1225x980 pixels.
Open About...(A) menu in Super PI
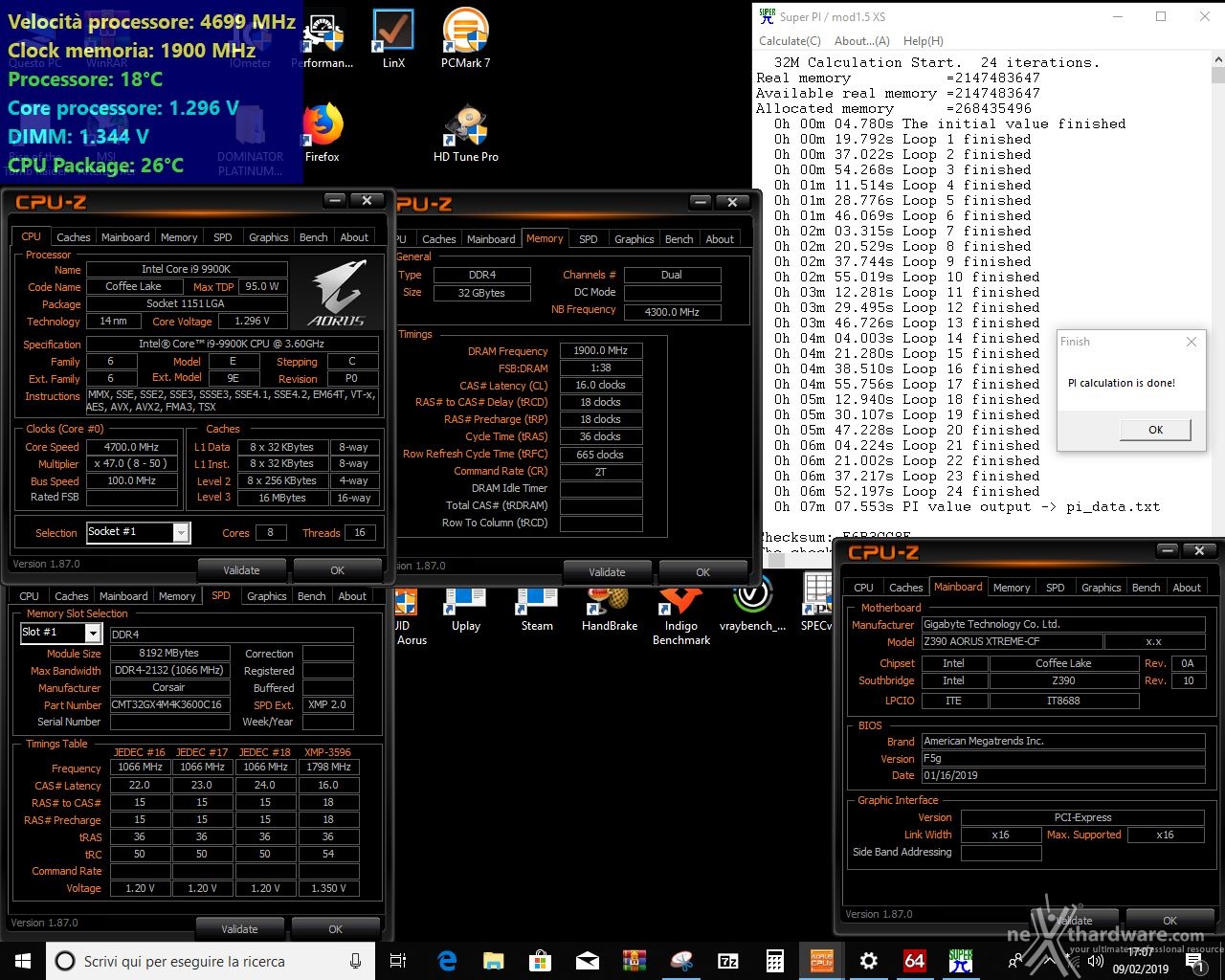coord(862,41)
